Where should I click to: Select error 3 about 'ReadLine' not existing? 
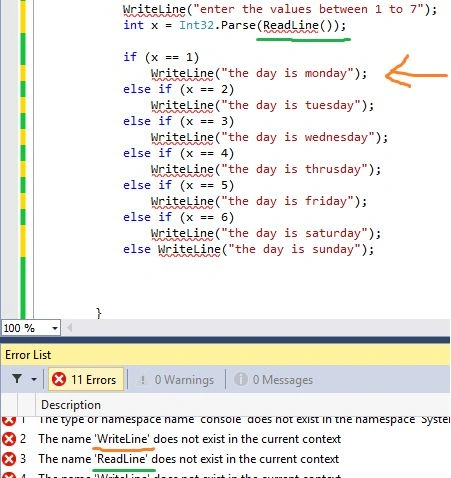point(188,459)
